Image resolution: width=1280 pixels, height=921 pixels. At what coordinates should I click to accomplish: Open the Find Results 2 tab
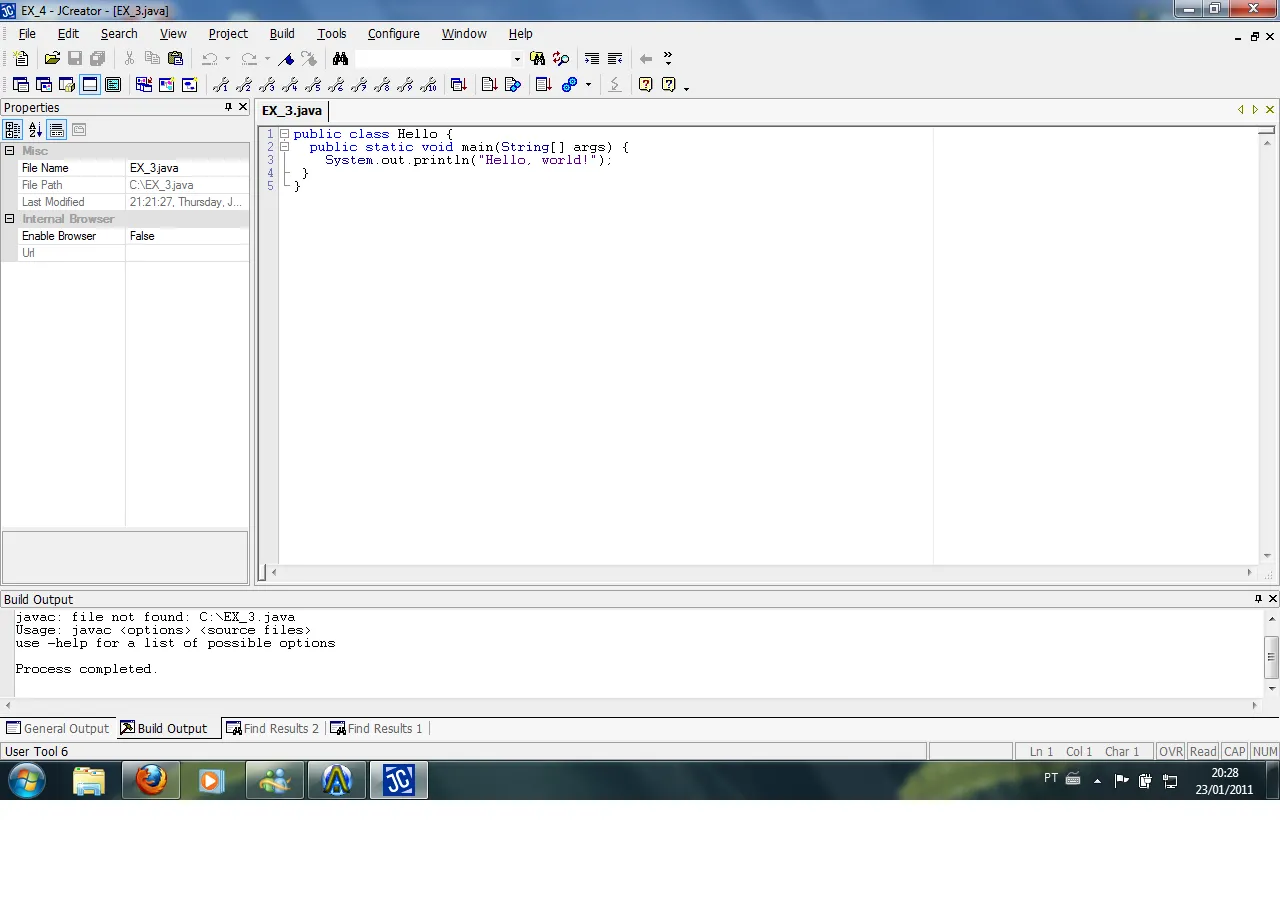(273, 728)
